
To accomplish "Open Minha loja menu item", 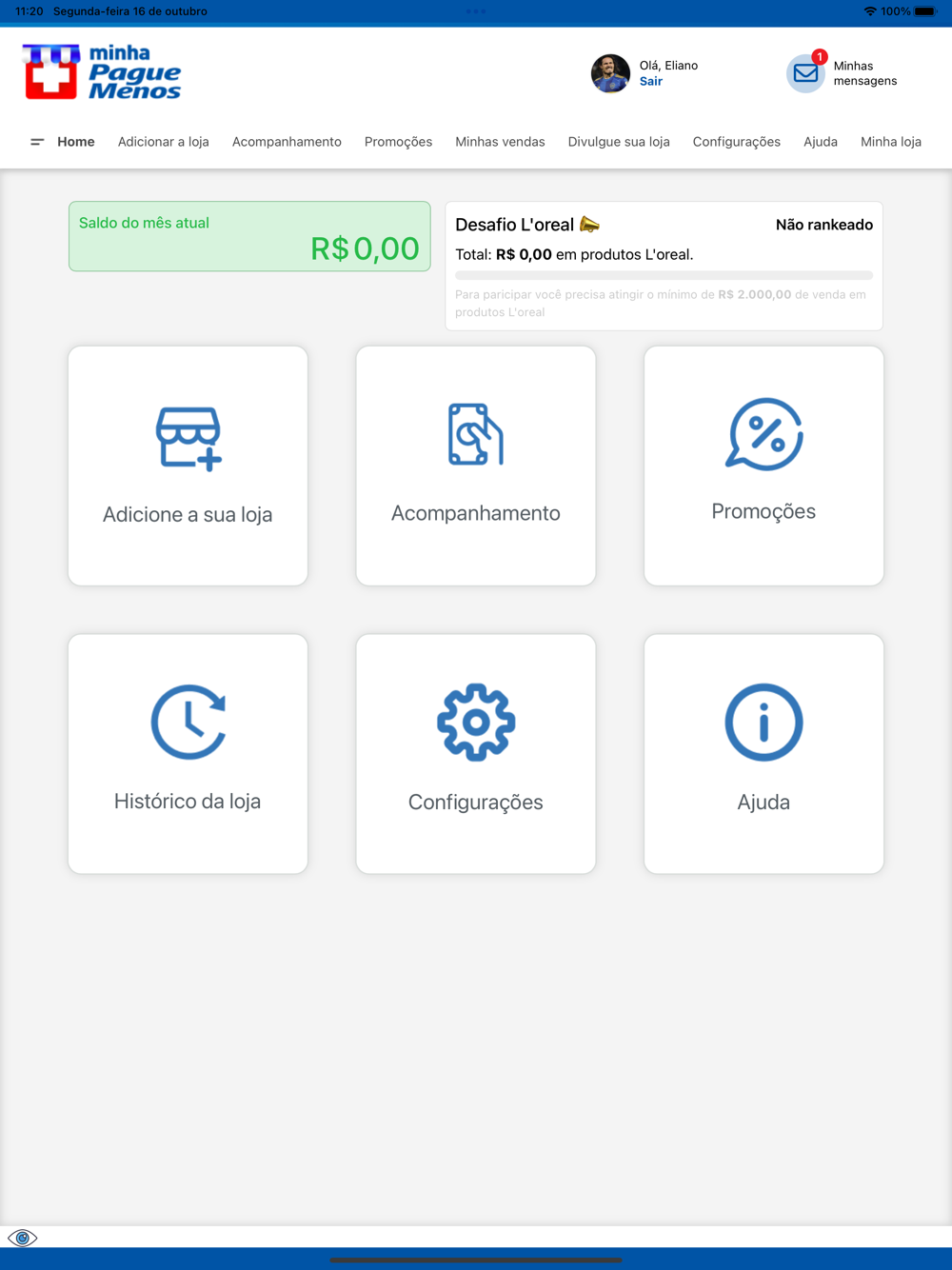I will coord(891,142).
